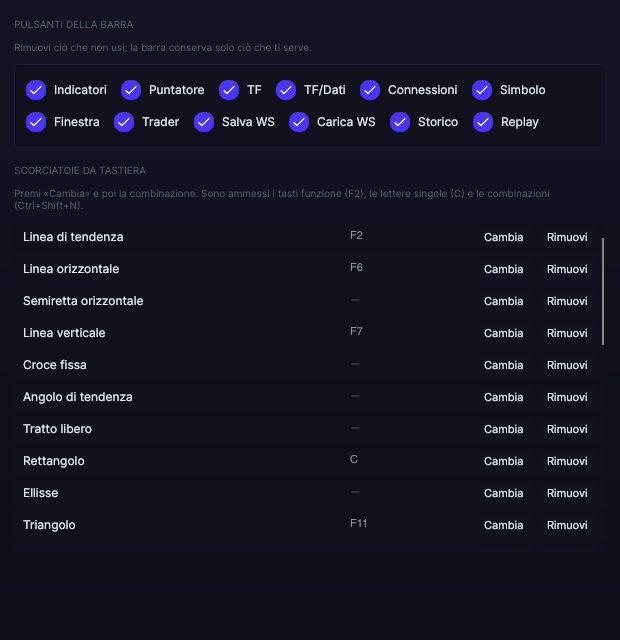620x640 pixels.
Task: Select the Ellisse shortcut row
Action: [307, 493]
